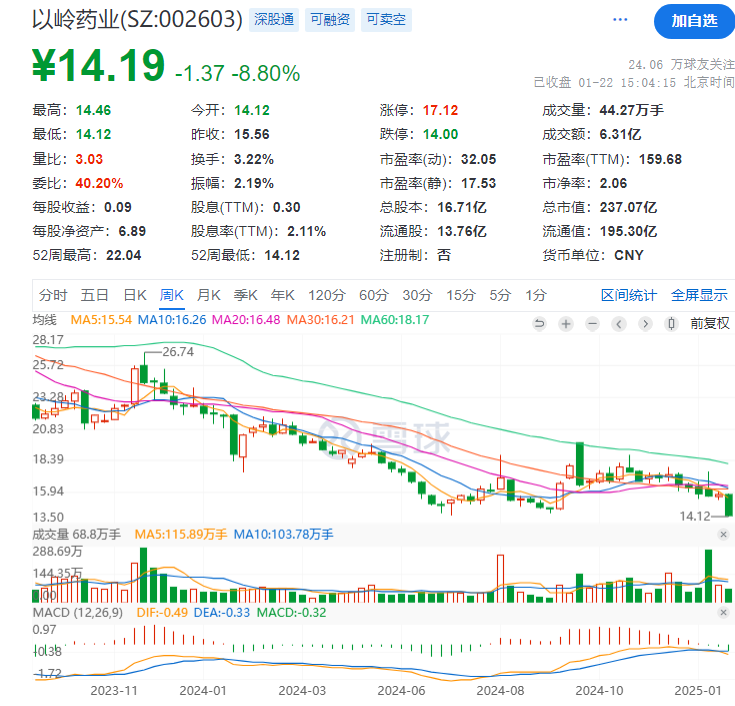
Task: Switch to the 分时 tab
Action: (x=53, y=295)
